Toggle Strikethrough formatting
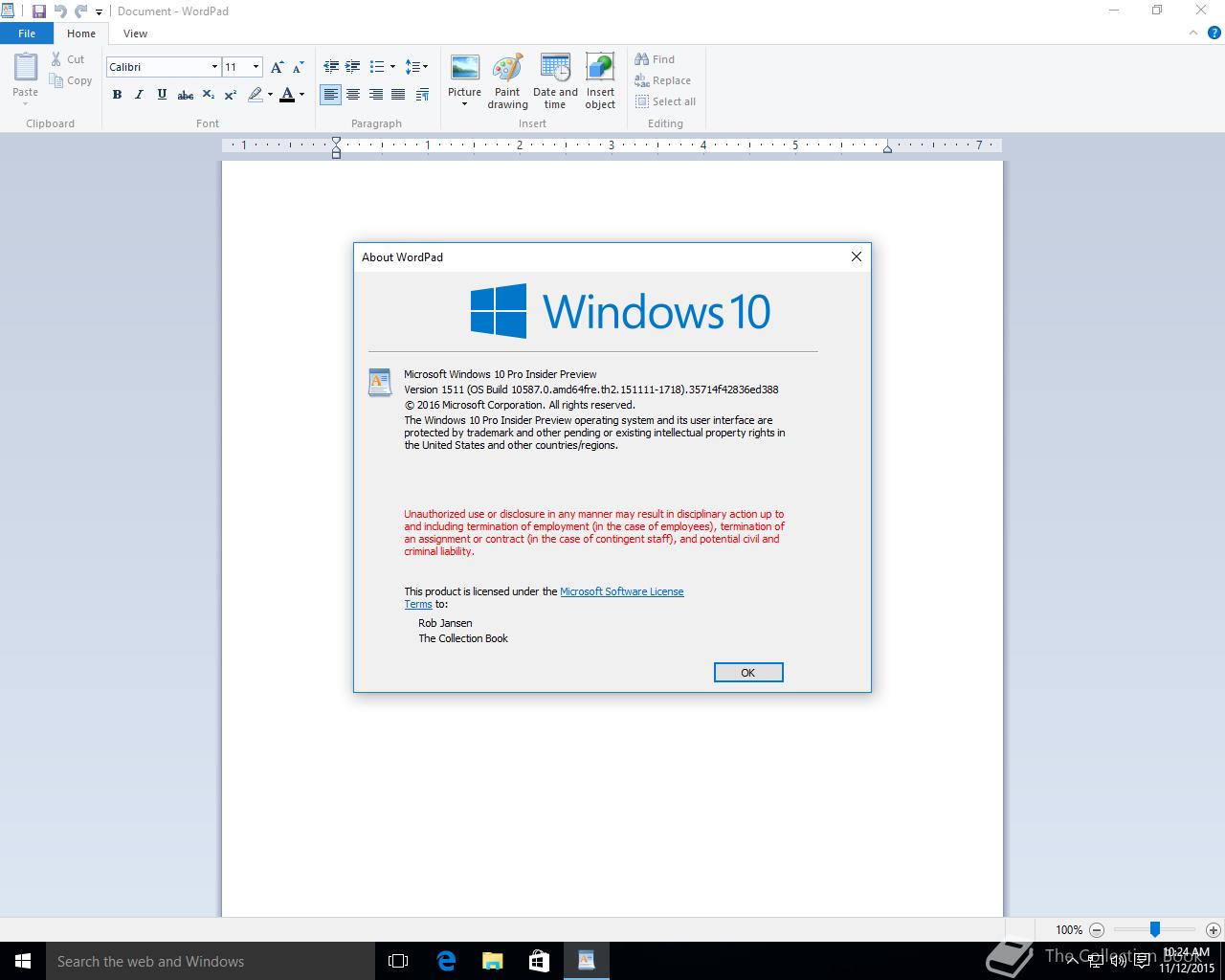This screenshot has width=1225, height=980. click(x=186, y=94)
